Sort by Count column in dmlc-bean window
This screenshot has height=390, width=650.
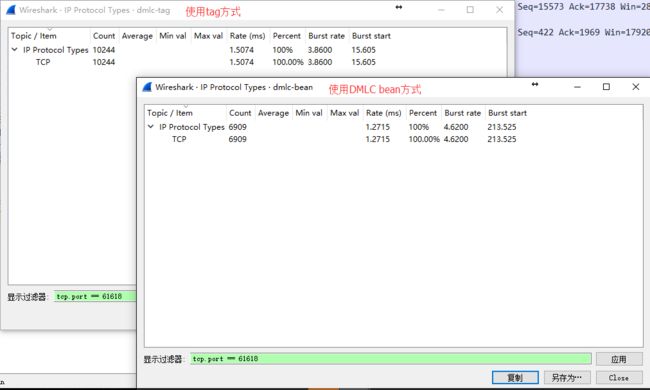(x=240, y=113)
